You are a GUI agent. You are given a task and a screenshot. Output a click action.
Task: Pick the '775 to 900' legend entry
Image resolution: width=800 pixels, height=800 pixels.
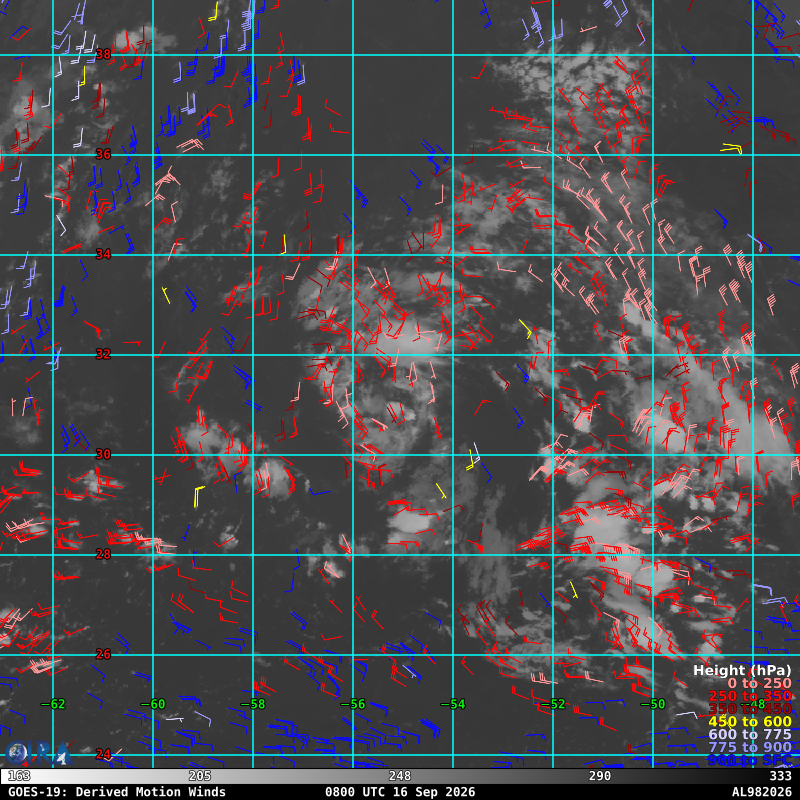(x=749, y=747)
